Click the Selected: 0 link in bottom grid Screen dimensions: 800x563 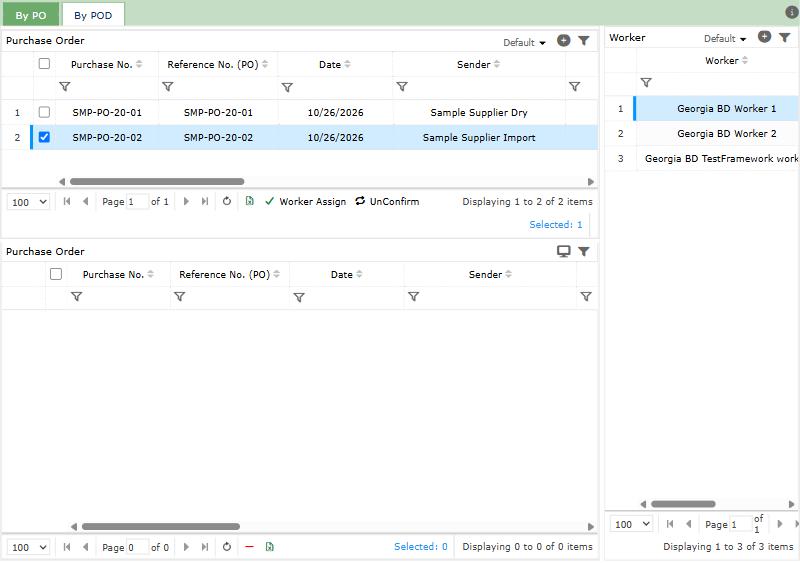pyautogui.click(x=420, y=547)
